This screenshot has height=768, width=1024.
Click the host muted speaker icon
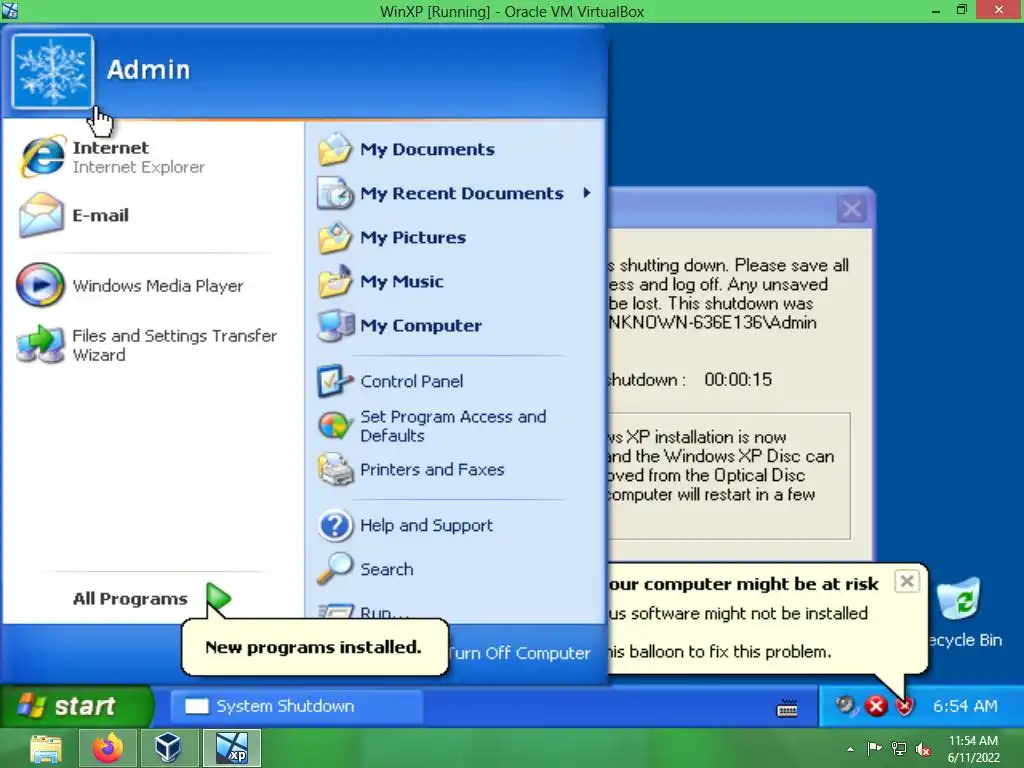click(x=923, y=749)
